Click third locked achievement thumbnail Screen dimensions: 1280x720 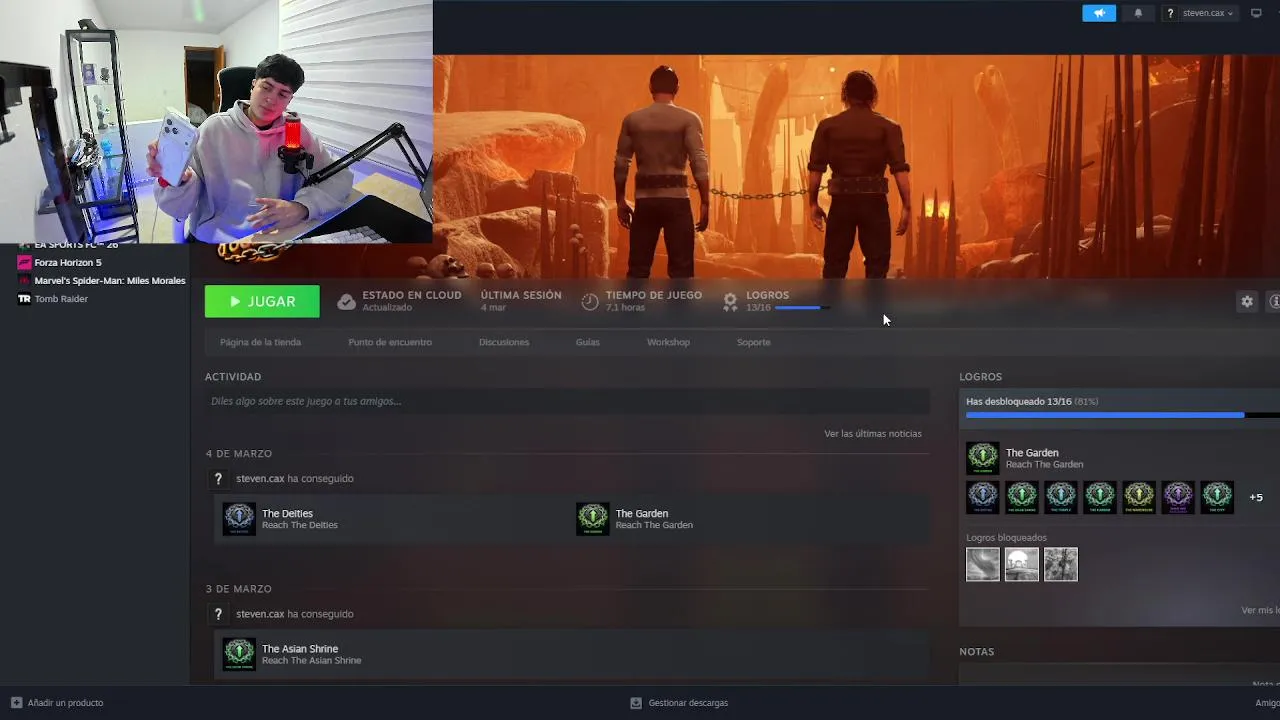pos(1061,564)
